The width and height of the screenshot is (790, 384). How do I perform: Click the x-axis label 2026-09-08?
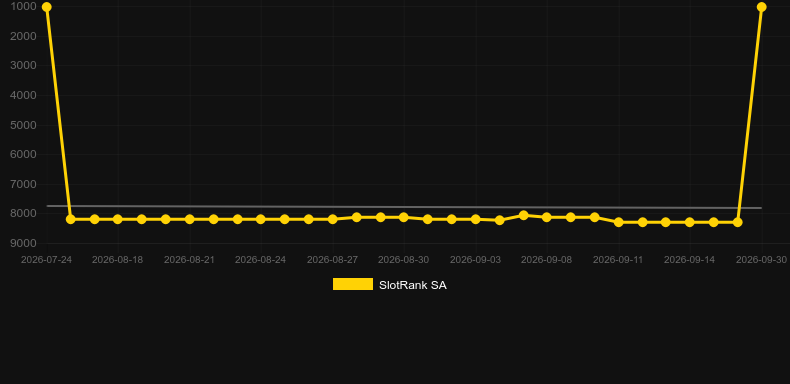pyautogui.click(x=547, y=260)
